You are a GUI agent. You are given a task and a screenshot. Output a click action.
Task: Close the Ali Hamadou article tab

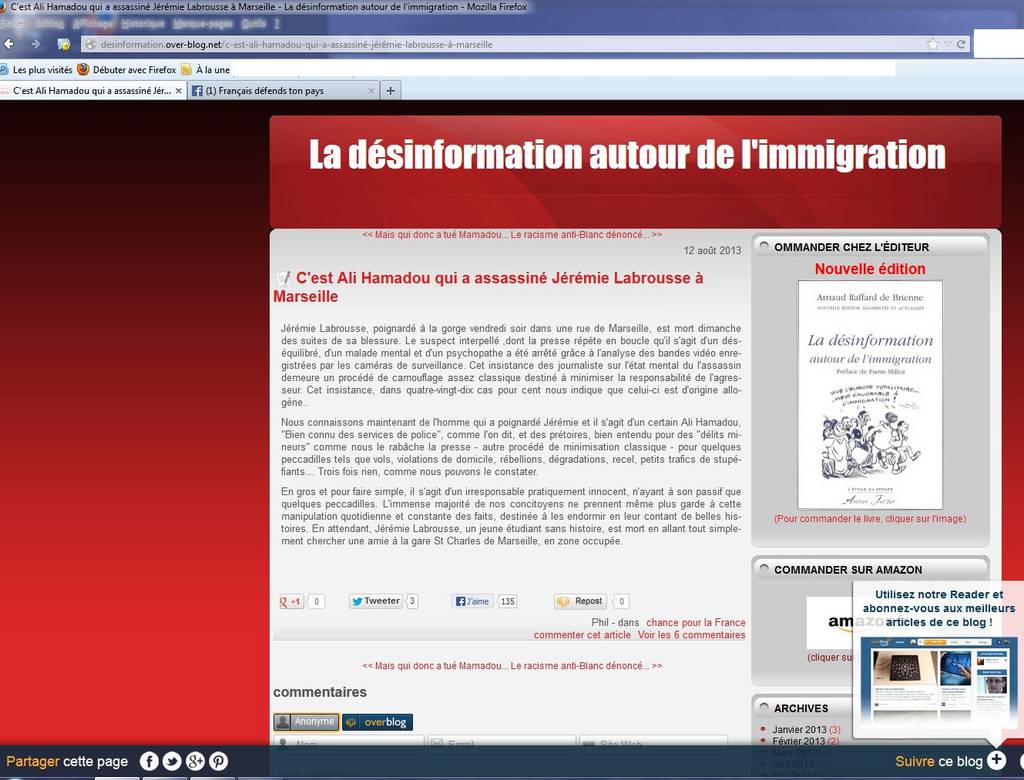coord(178,91)
